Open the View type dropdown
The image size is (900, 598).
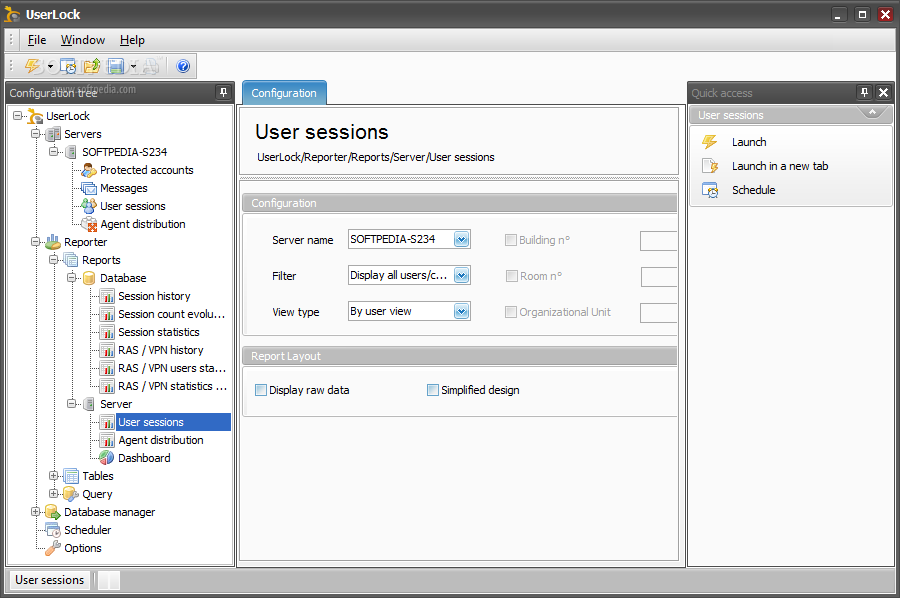(x=461, y=311)
